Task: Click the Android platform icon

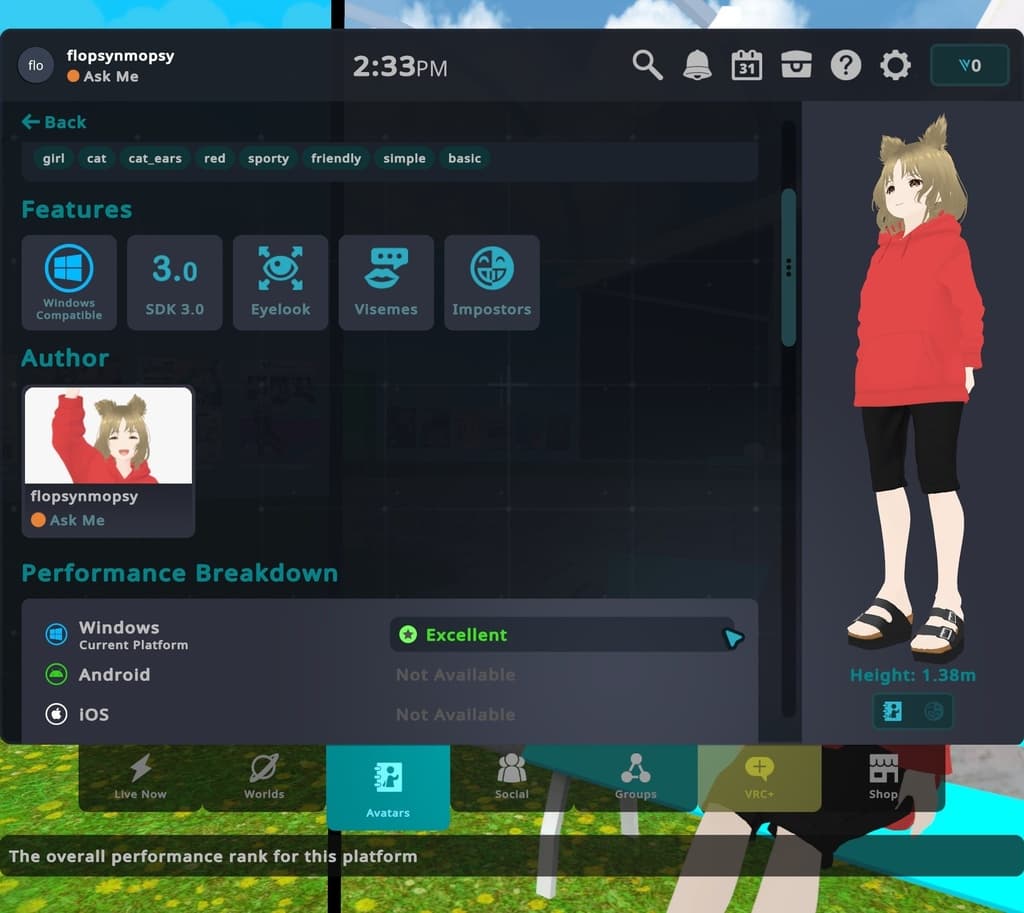Action: pyautogui.click(x=56, y=674)
